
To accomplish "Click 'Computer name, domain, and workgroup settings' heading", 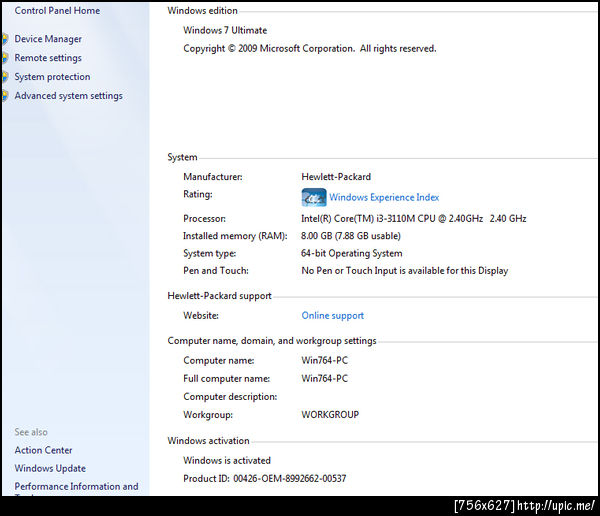I will click(x=272, y=341).
